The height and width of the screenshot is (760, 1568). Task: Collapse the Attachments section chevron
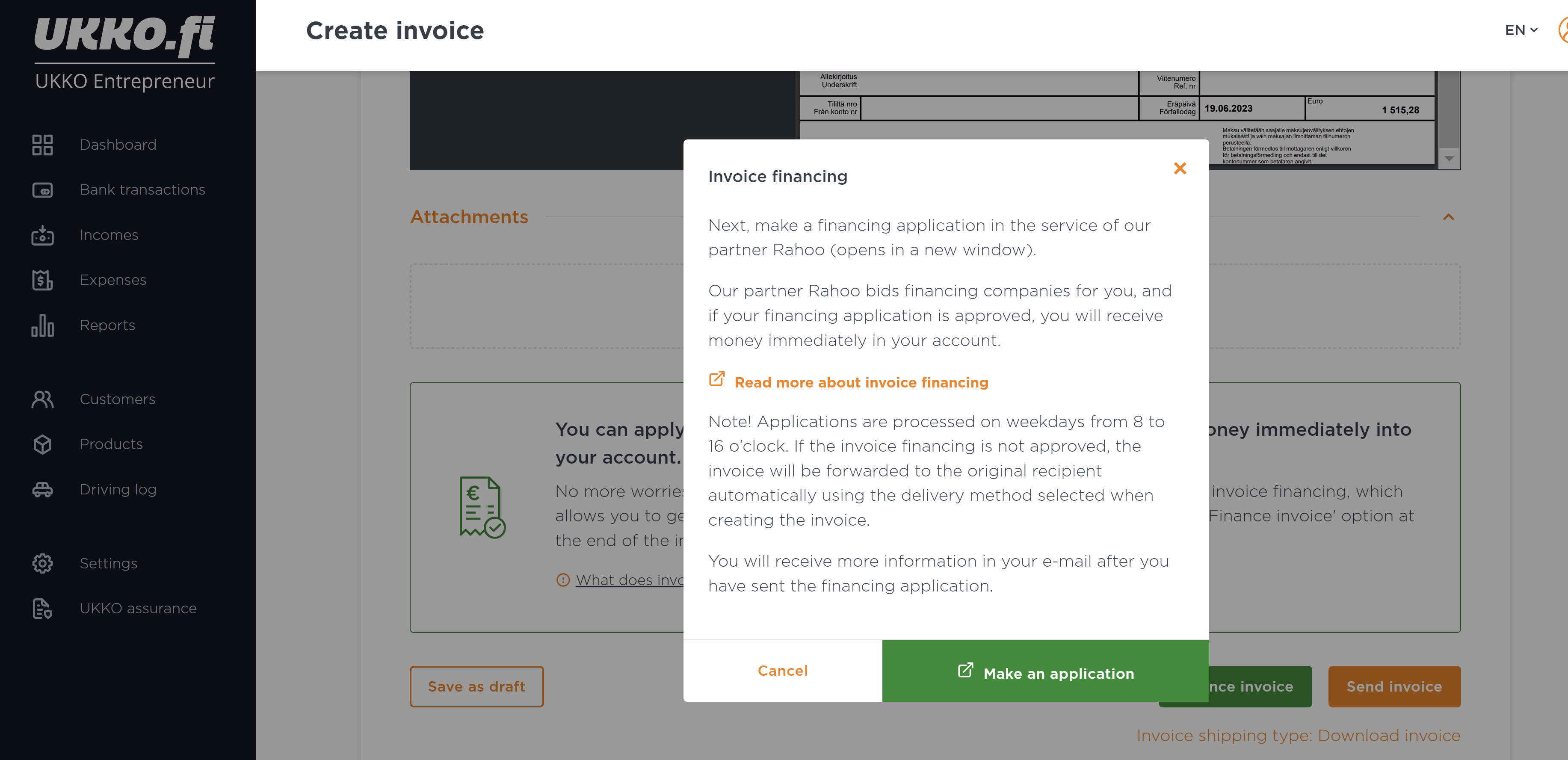pyautogui.click(x=1448, y=217)
